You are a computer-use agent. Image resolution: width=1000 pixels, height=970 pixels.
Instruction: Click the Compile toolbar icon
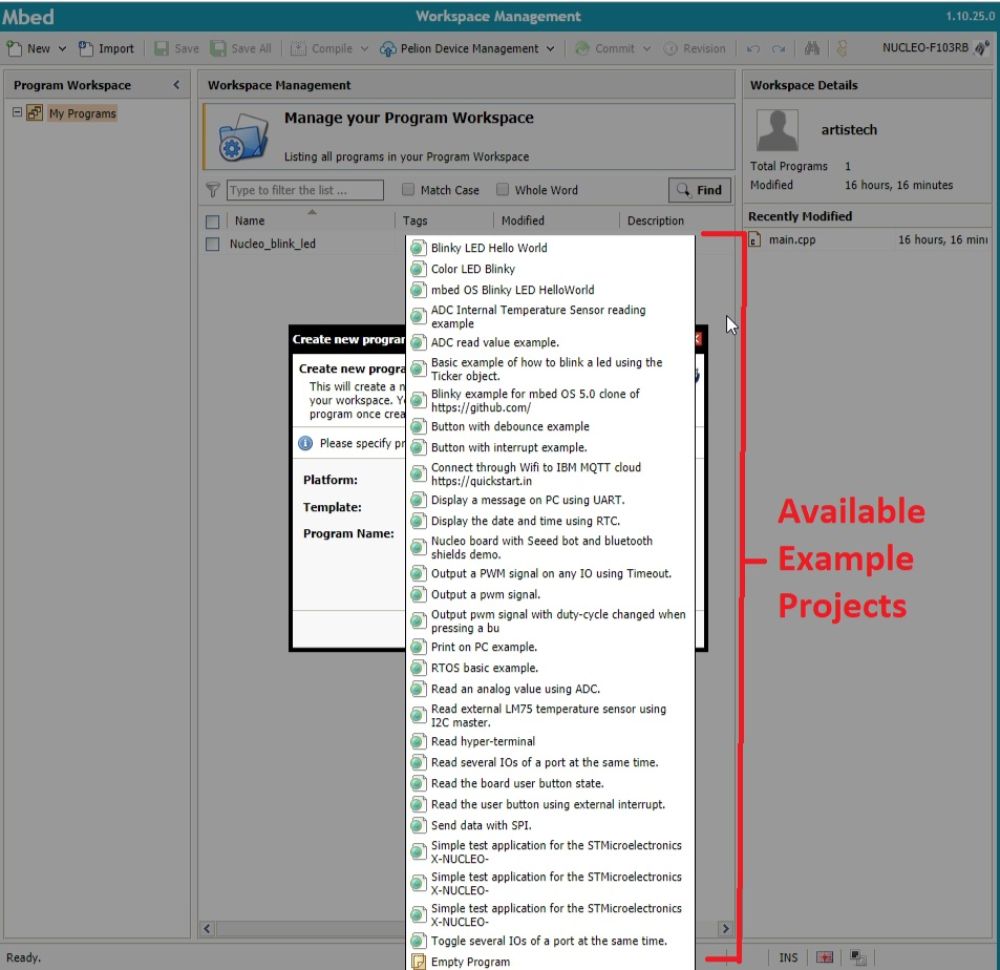[298, 48]
